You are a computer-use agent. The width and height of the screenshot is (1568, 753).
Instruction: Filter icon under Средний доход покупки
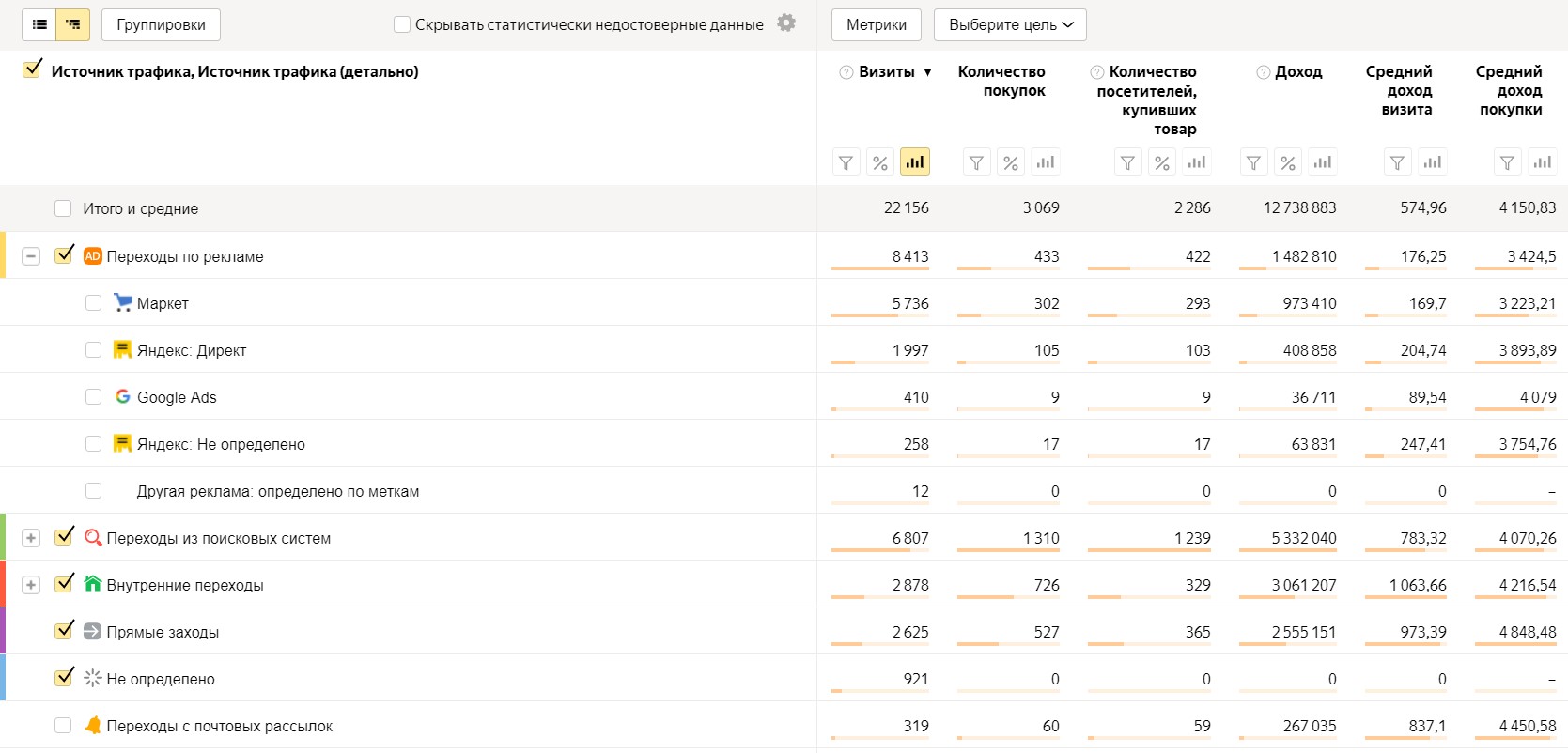point(1508,162)
